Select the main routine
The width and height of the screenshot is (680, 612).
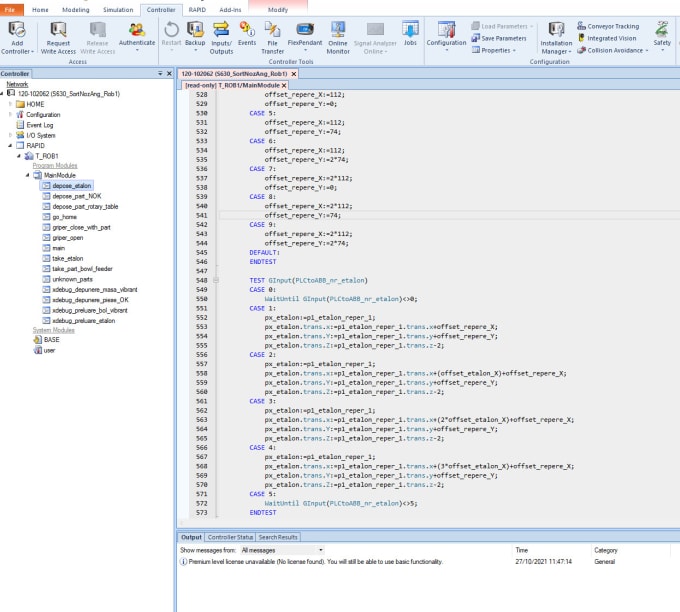(53, 248)
